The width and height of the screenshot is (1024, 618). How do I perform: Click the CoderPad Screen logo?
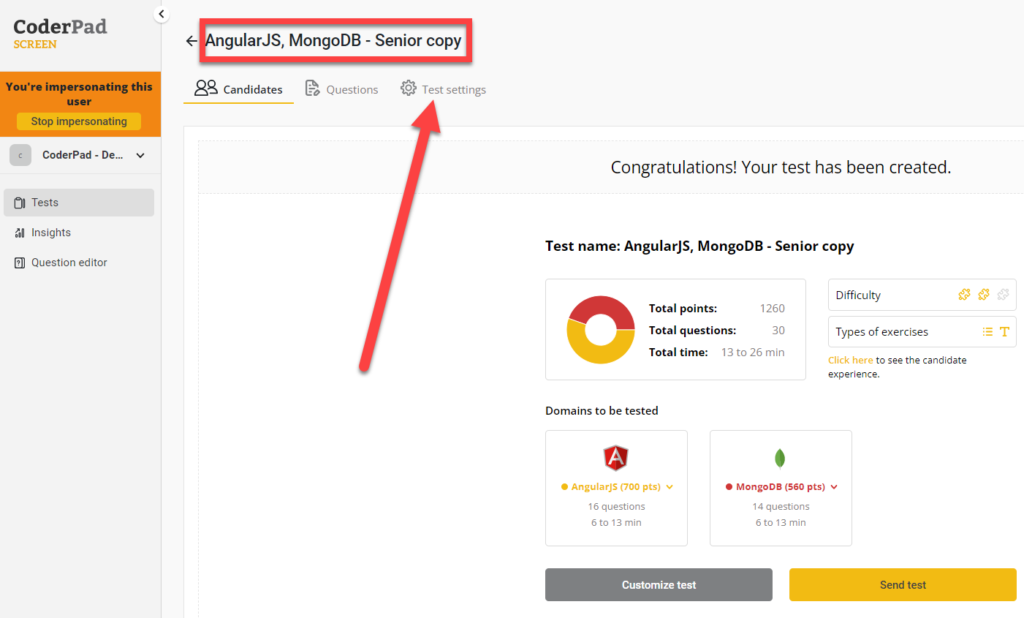(60, 32)
